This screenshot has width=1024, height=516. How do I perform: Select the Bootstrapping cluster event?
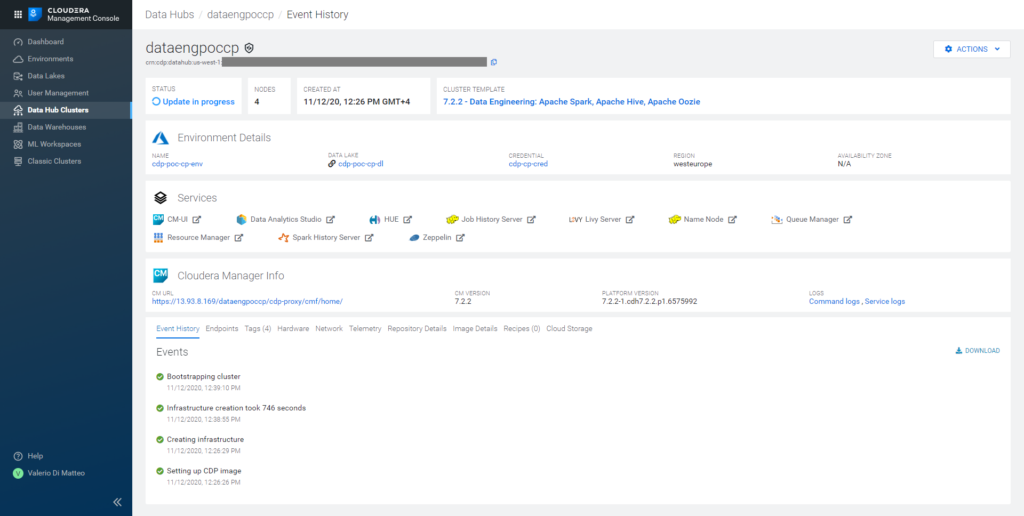point(203,376)
